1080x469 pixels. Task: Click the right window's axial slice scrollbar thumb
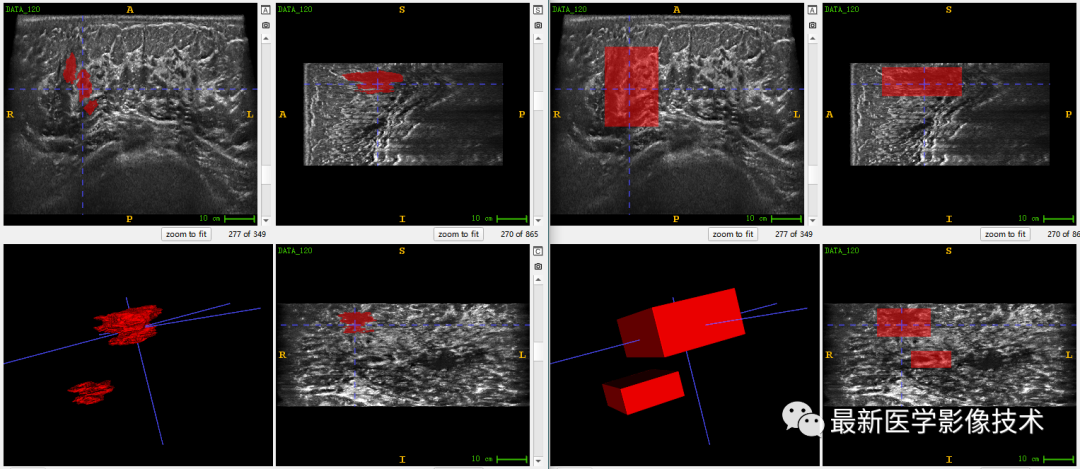(813, 175)
